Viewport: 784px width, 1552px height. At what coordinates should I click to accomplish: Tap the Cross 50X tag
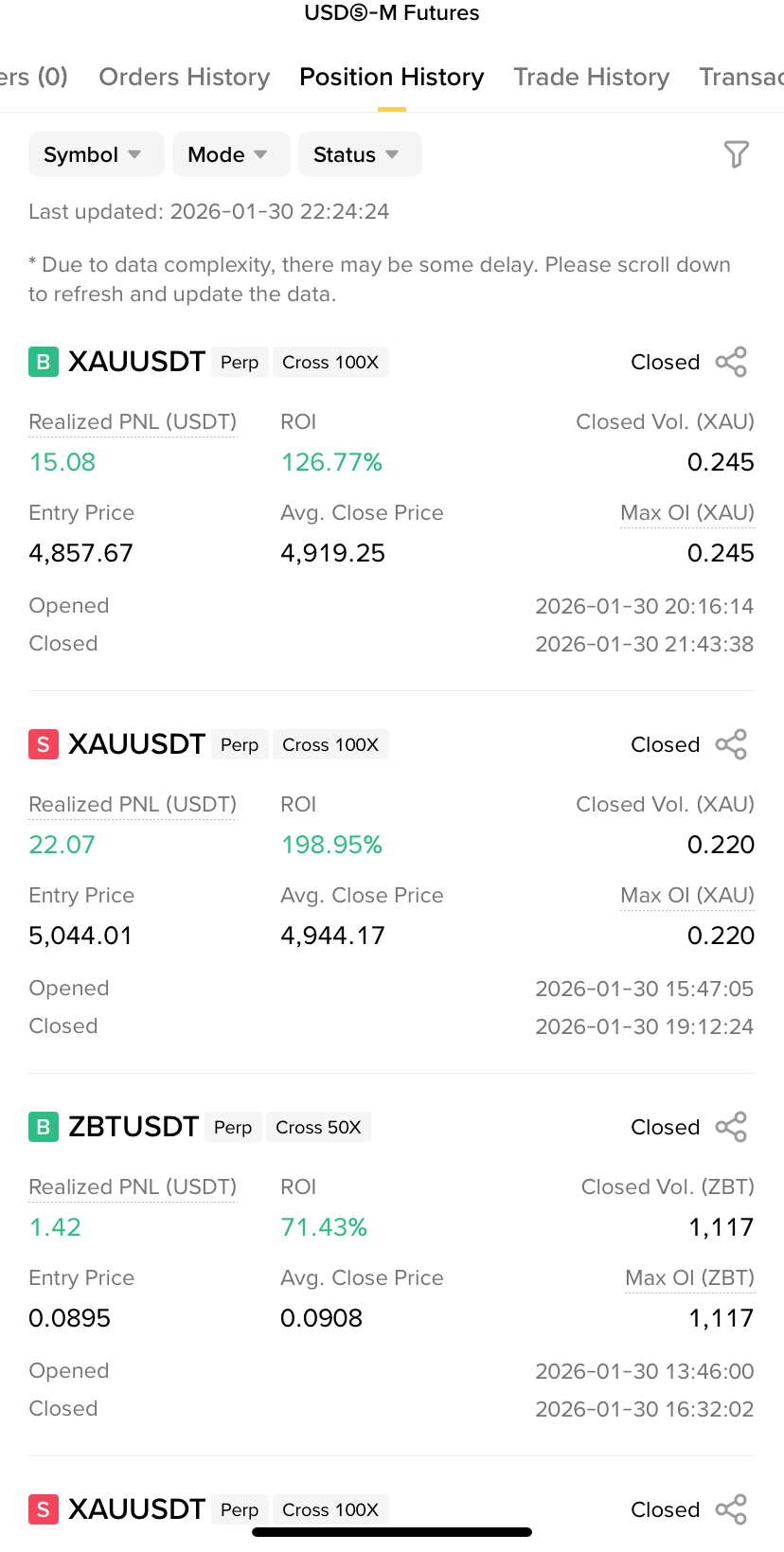point(318,1127)
